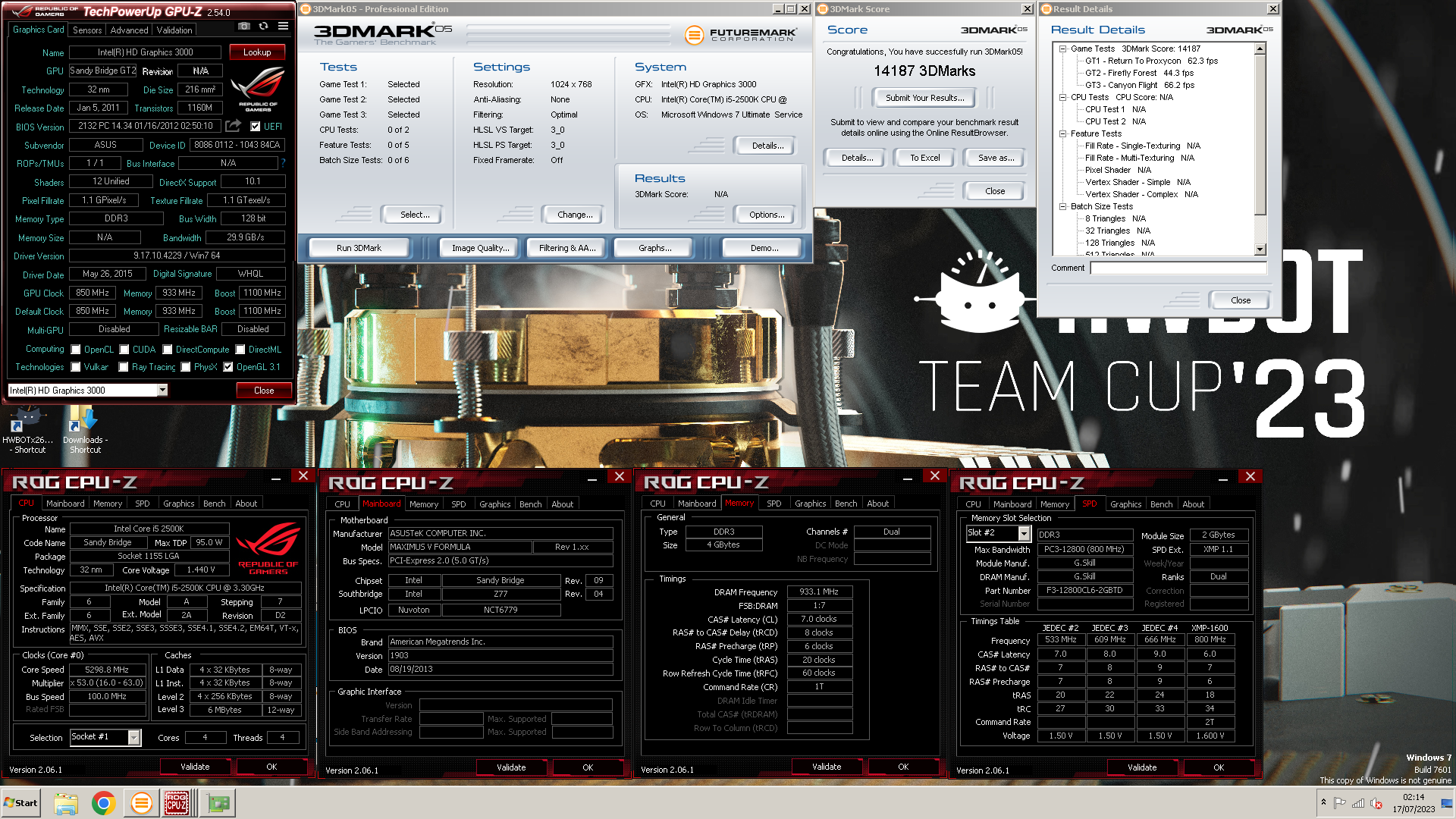Toggle the OpenGL 3.1 checkbox
The image size is (1456, 819).
228,367
